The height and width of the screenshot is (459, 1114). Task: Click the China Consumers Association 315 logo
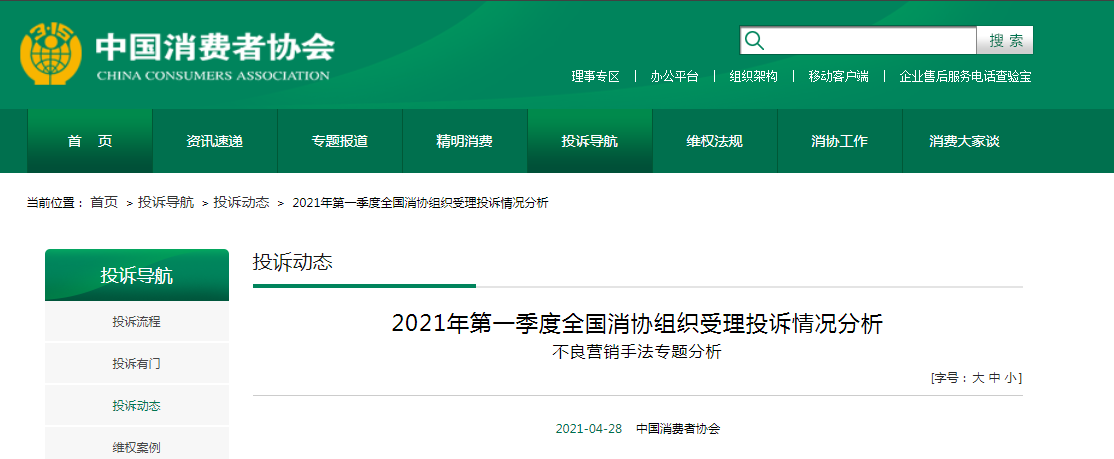[x=52, y=54]
